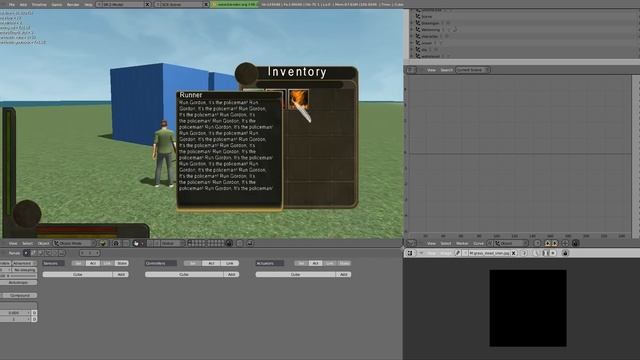Click the IPO editor lock icon

click(576, 243)
